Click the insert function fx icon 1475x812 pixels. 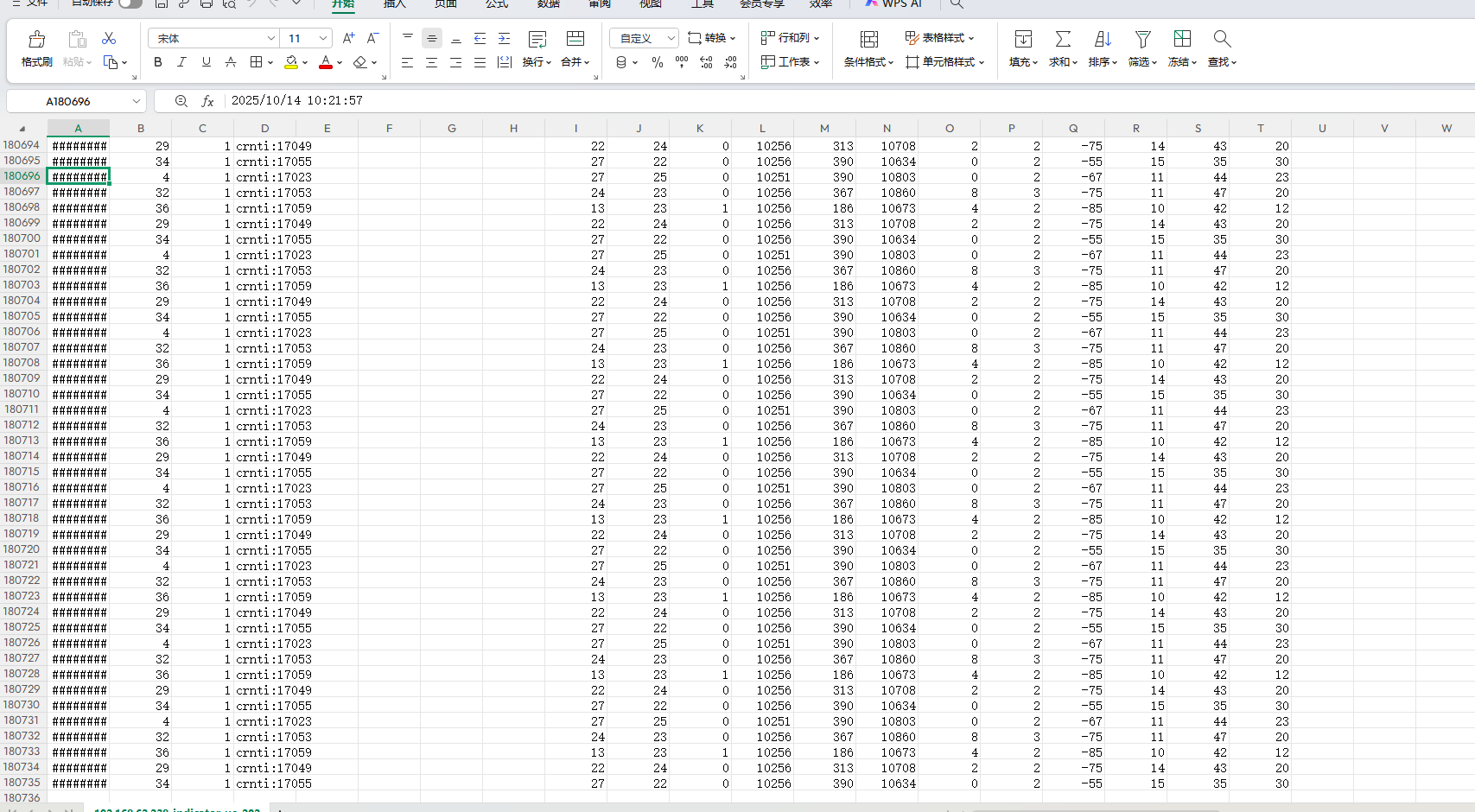point(207,101)
